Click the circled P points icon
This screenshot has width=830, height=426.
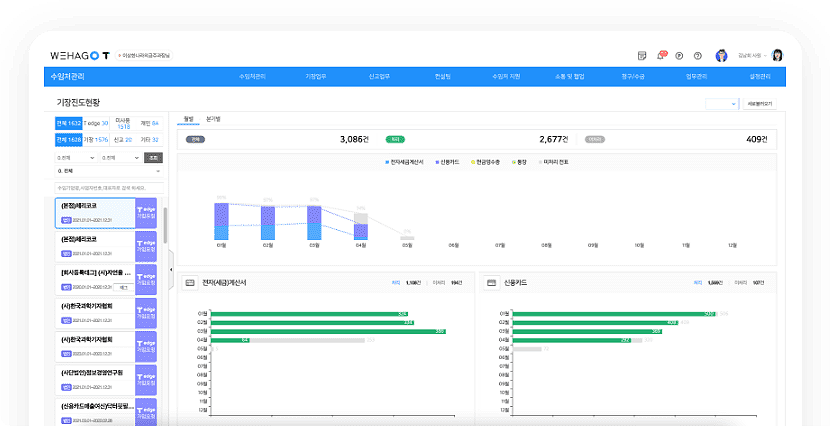(679, 56)
